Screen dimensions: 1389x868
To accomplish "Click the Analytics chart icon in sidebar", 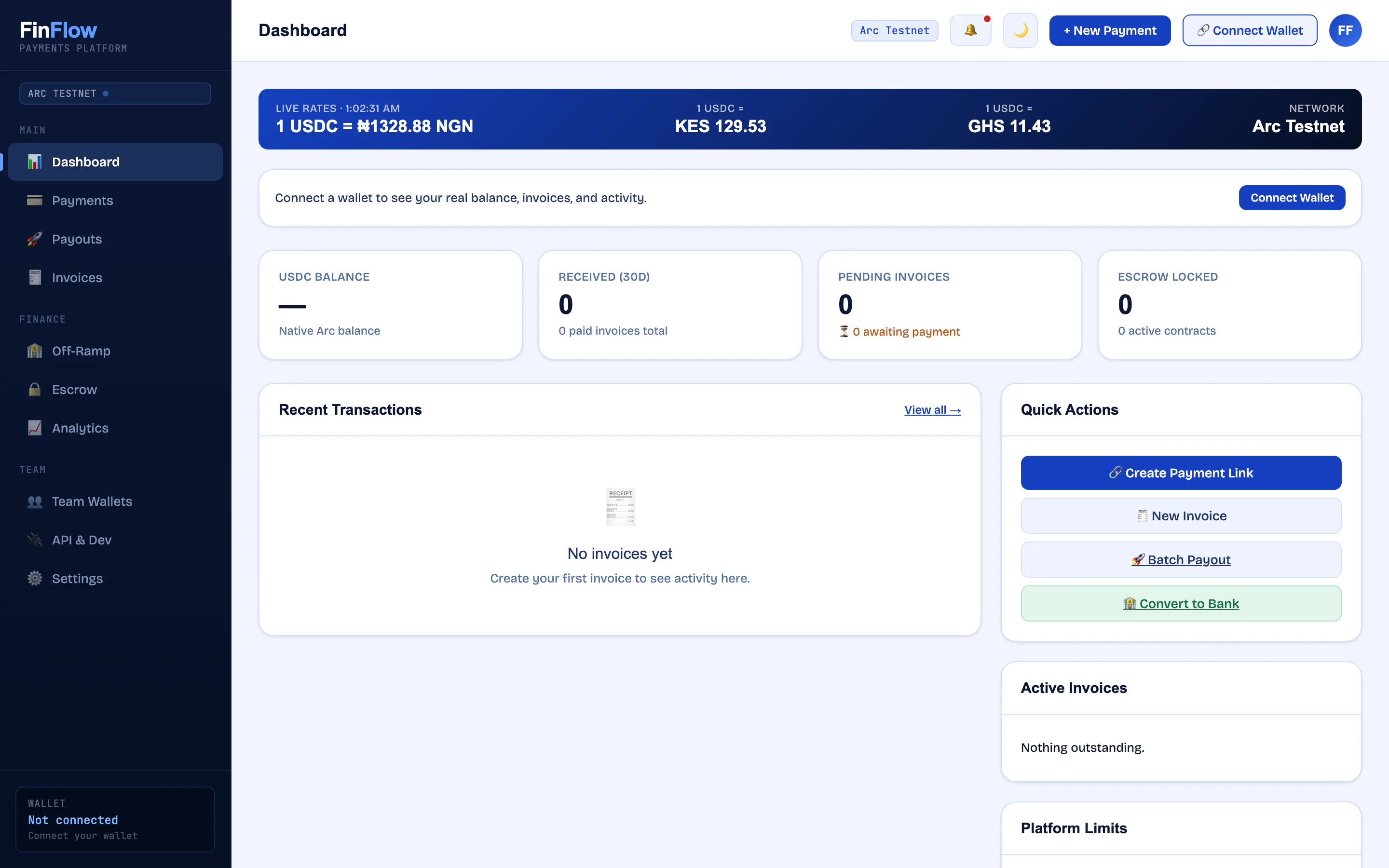I will tap(34, 428).
